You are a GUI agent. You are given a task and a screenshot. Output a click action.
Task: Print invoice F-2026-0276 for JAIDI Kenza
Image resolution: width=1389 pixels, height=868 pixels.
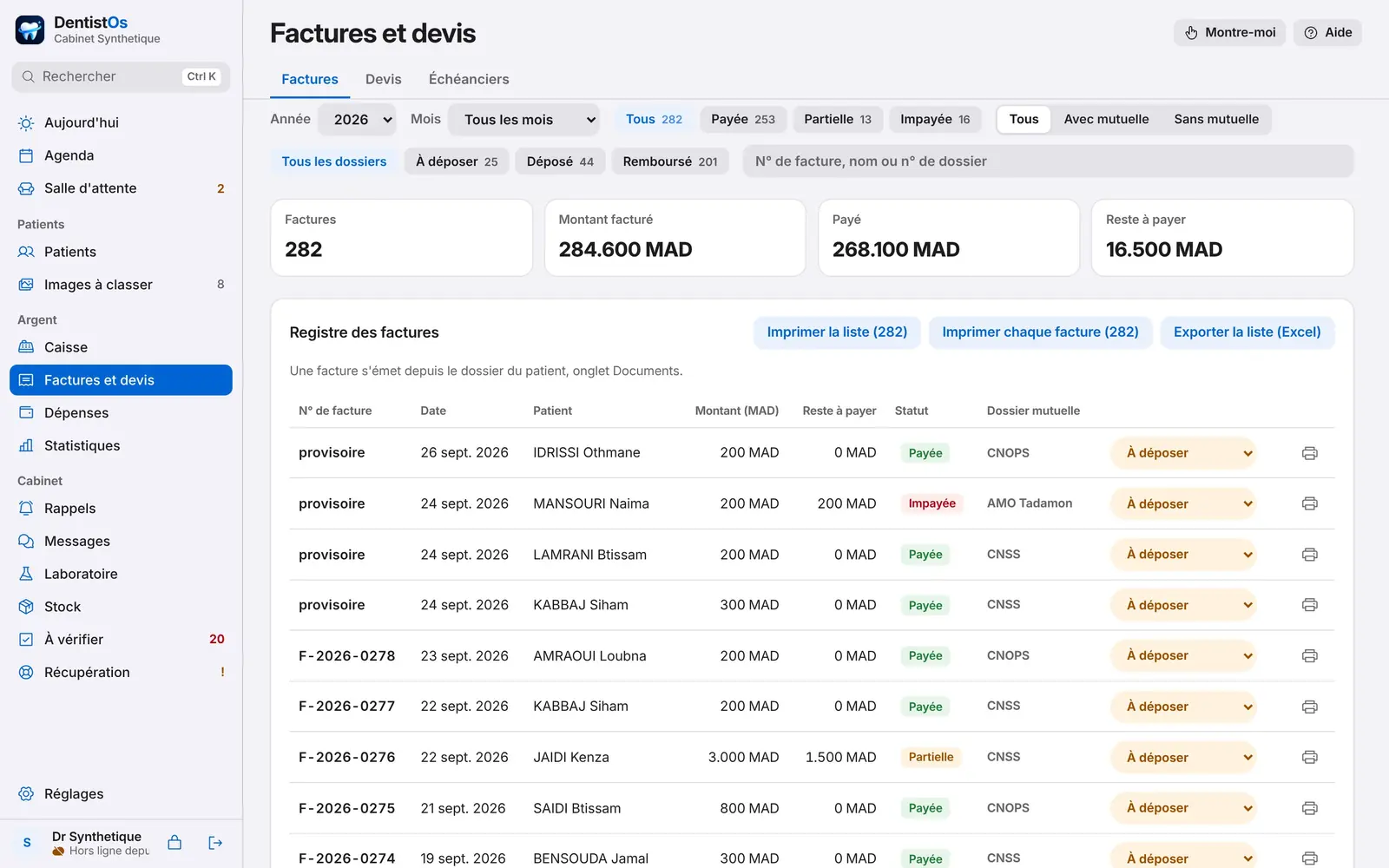point(1309,758)
